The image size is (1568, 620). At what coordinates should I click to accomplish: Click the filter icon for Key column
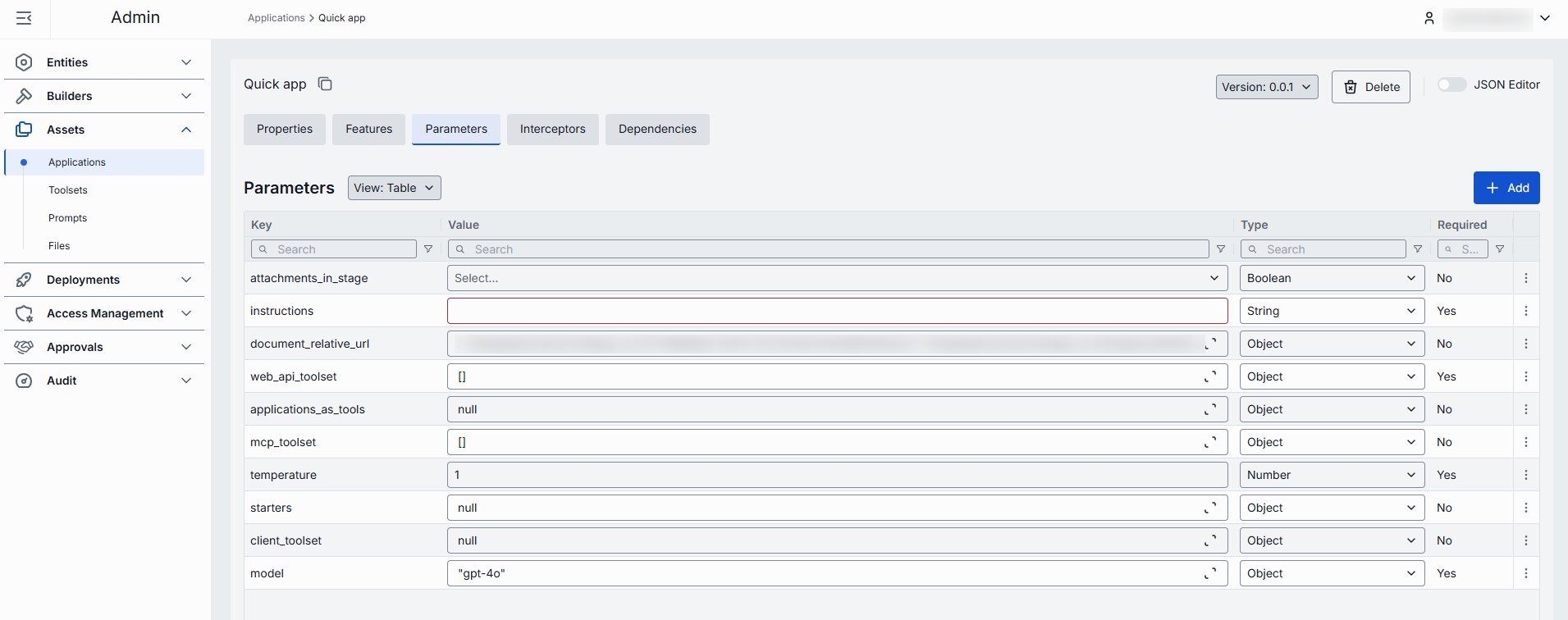point(428,249)
